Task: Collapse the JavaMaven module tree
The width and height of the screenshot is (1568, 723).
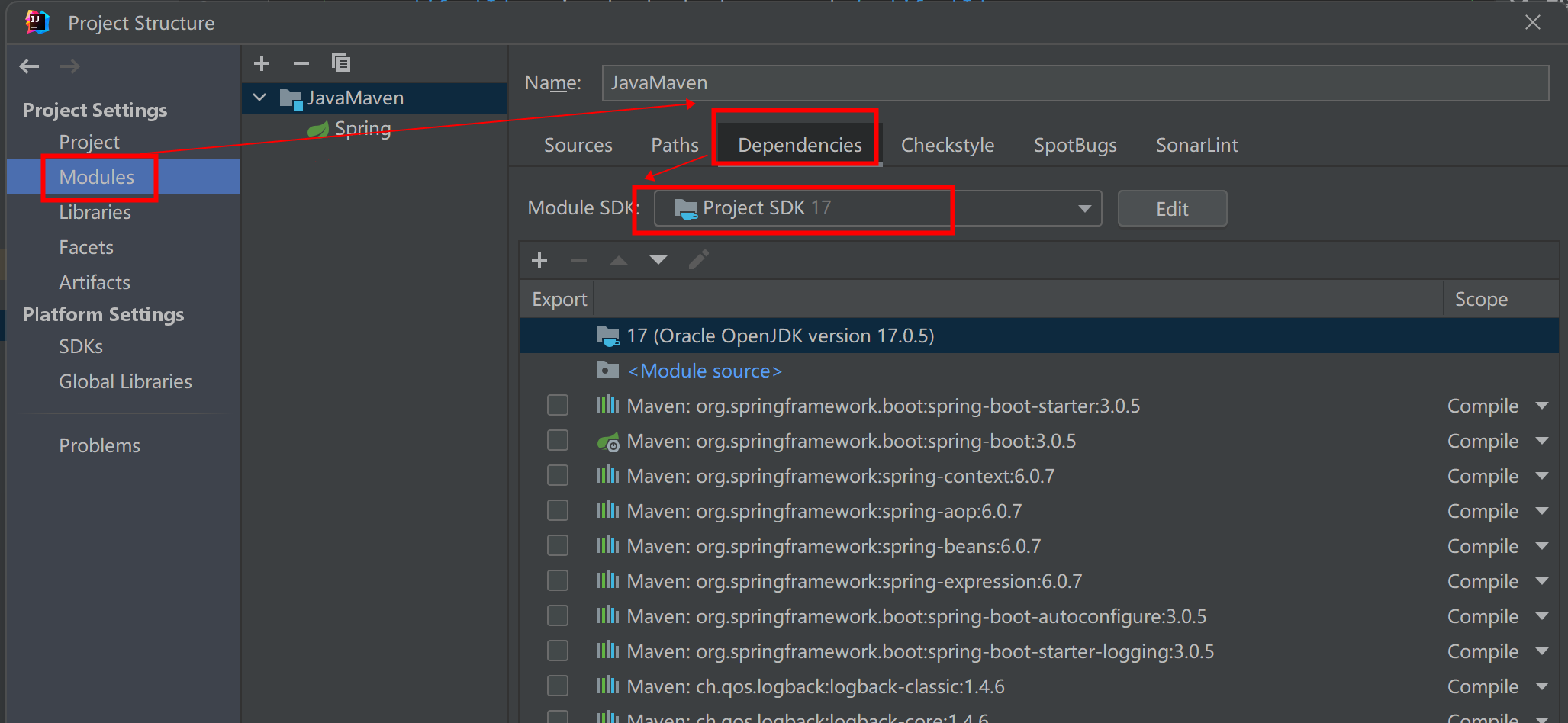Action: [259, 98]
